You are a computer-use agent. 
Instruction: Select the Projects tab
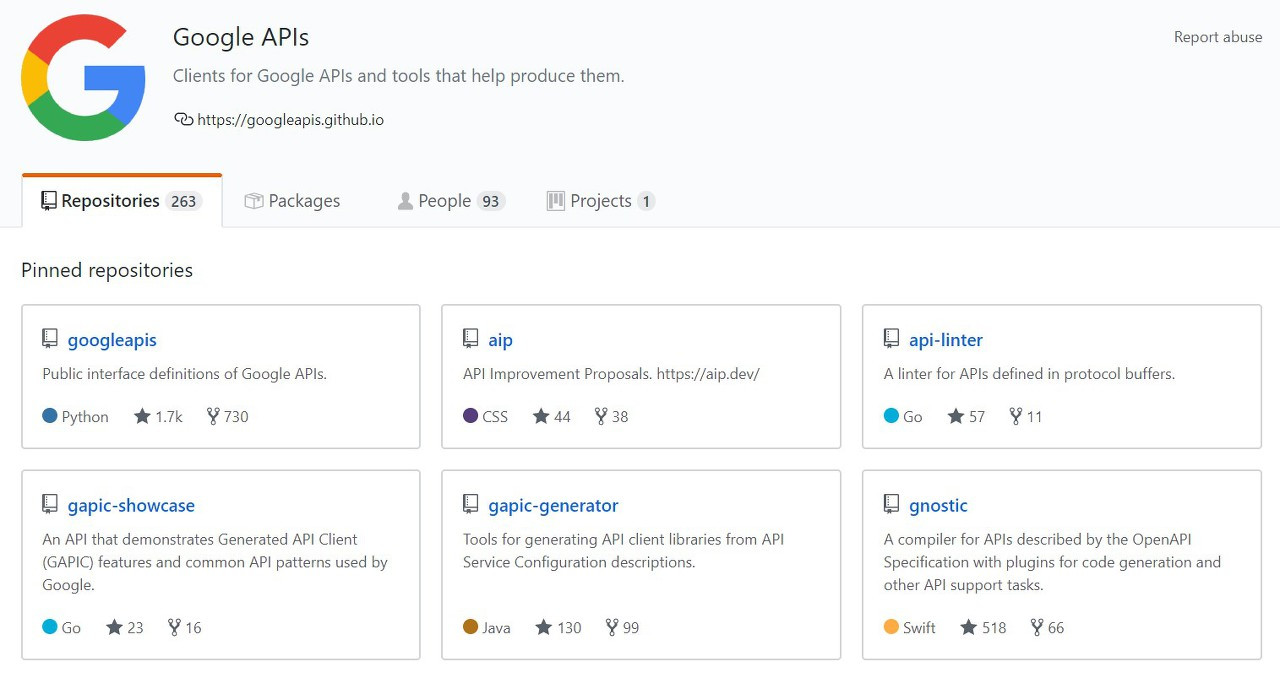coord(600,201)
